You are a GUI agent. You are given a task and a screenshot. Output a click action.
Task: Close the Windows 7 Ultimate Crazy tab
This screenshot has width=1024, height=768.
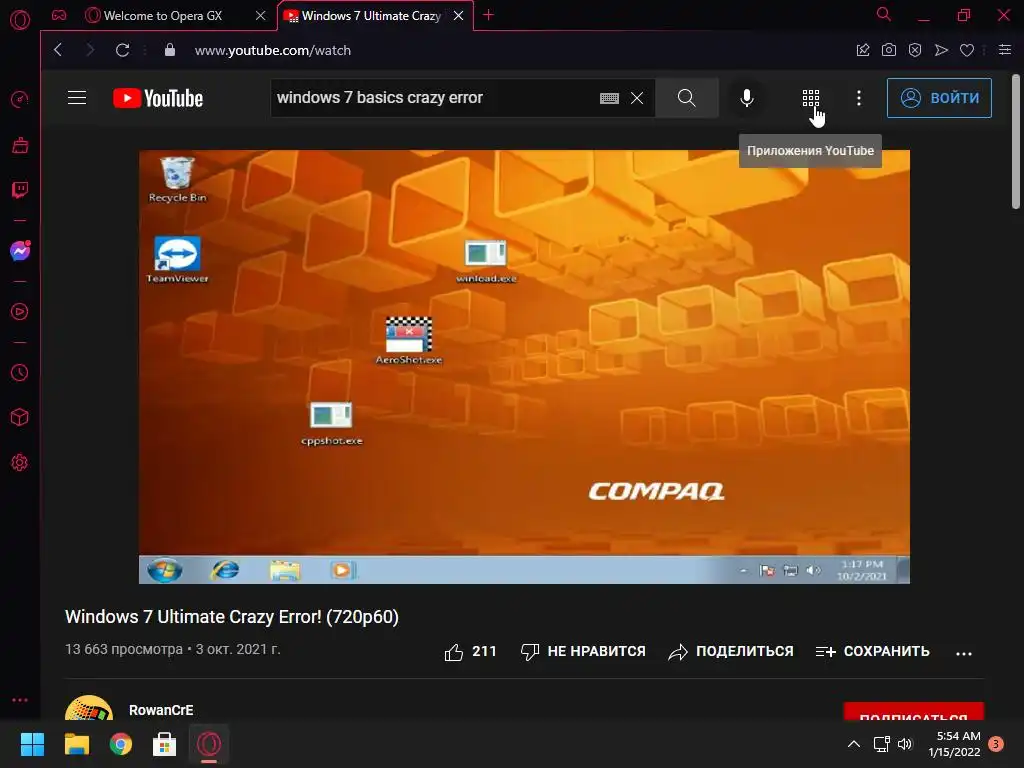[x=458, y=16]
